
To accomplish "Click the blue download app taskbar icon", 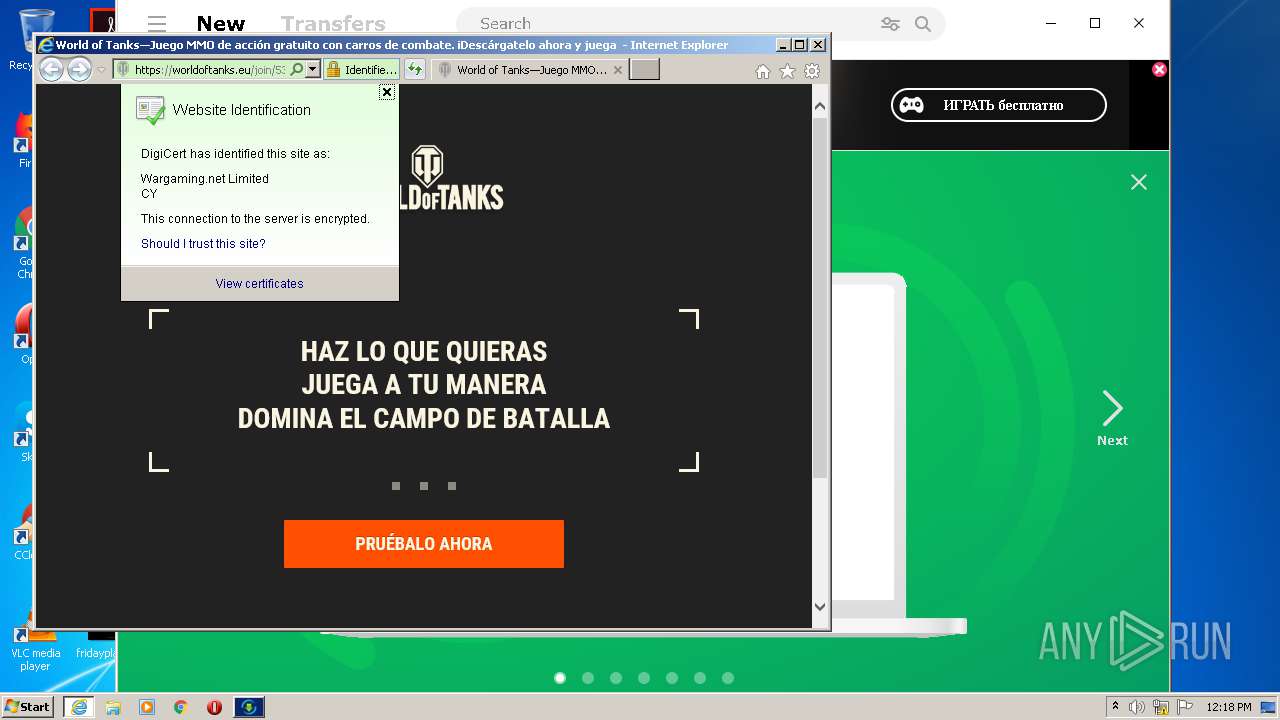I will pyautogui.click(x=249, y=707).
